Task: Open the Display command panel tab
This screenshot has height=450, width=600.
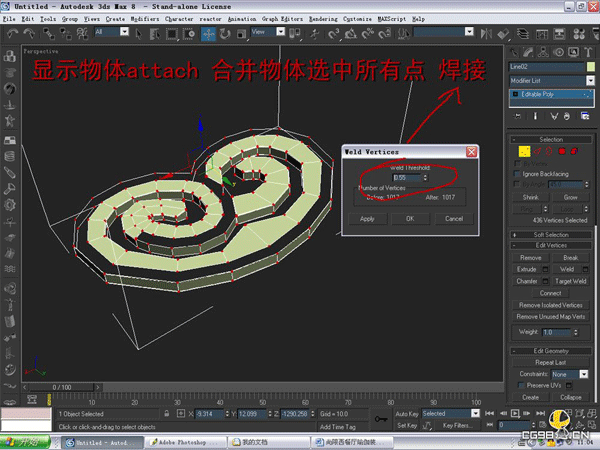Action: point(573,52)
